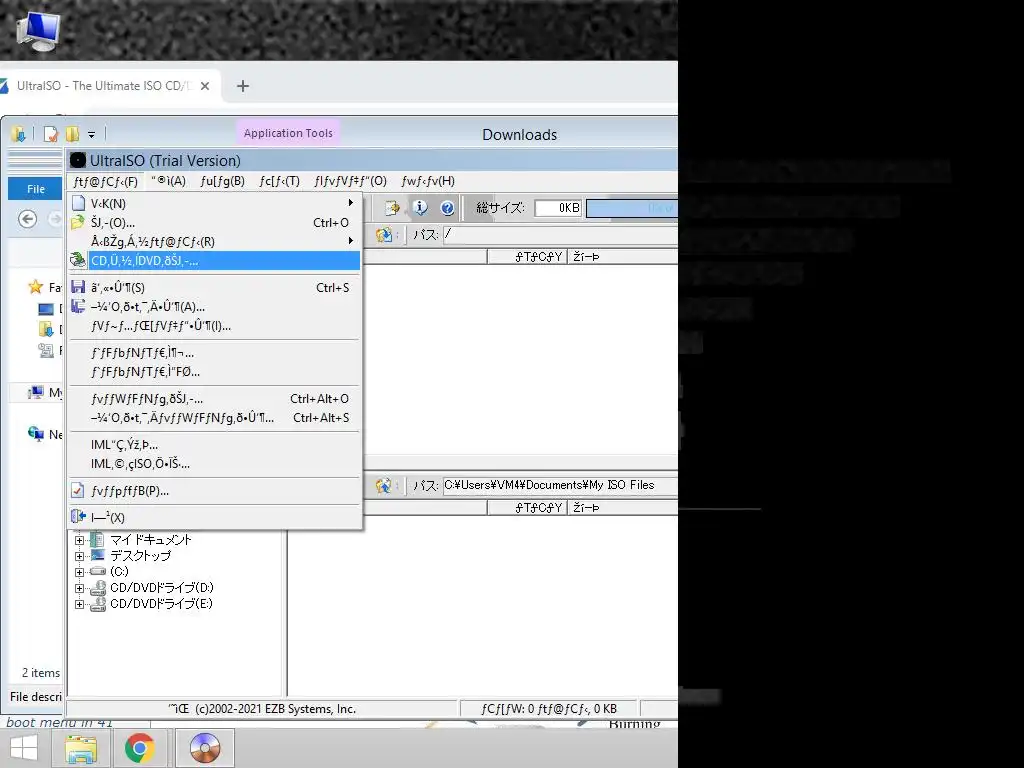Open File Explorer from the taskbar
The width and height of the screenshot is (1024, 768).
(x=81, y=748)
